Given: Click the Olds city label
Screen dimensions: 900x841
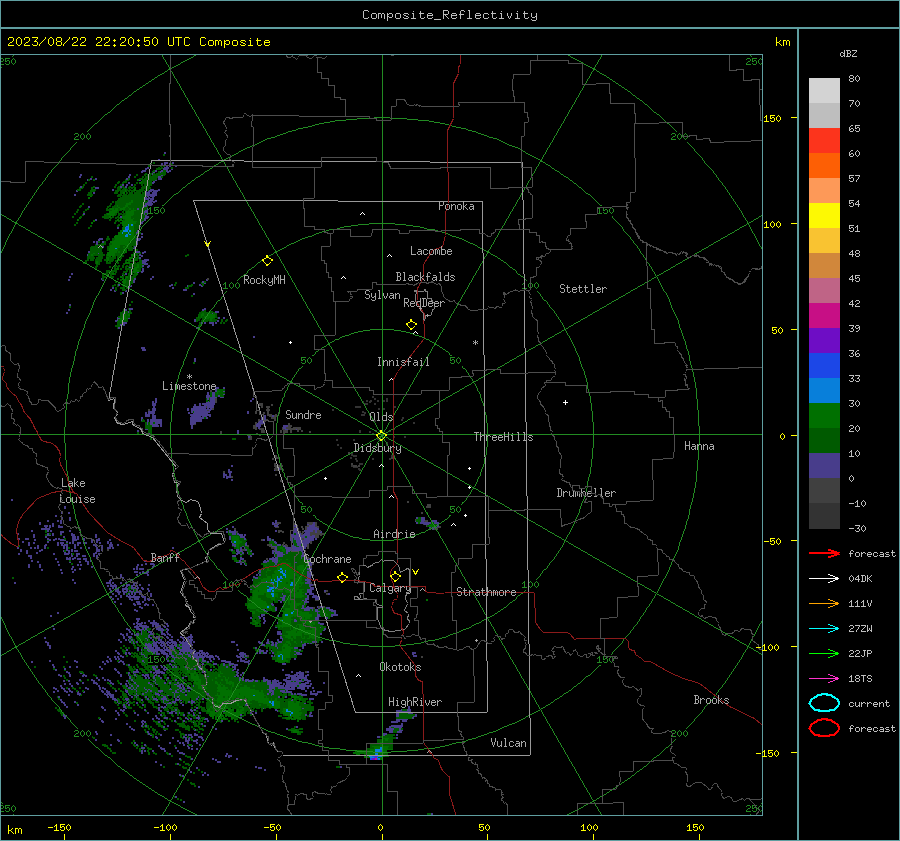Looking at the screenshot, I should (381, 417).
